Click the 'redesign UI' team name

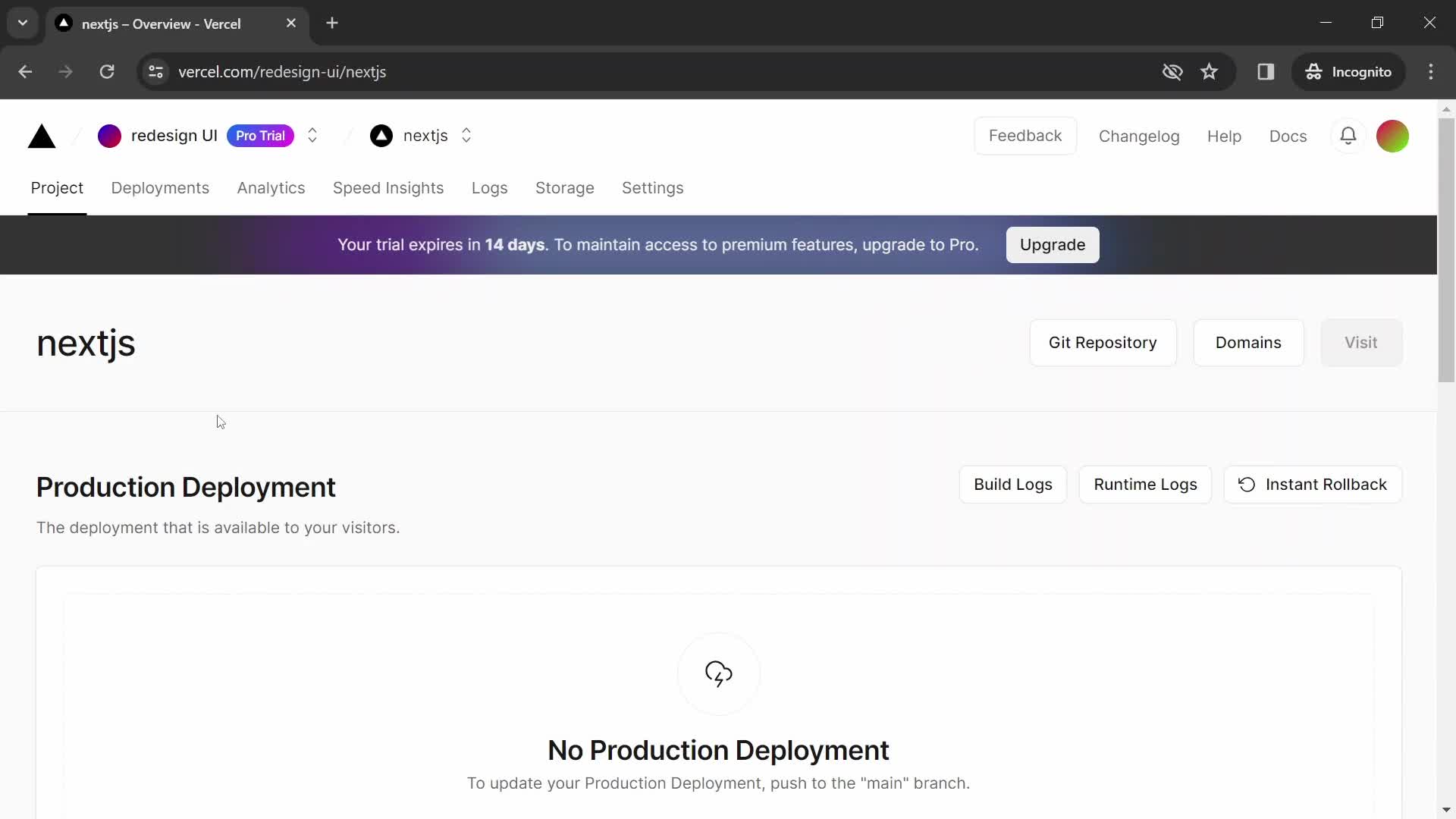click(174, 136)
